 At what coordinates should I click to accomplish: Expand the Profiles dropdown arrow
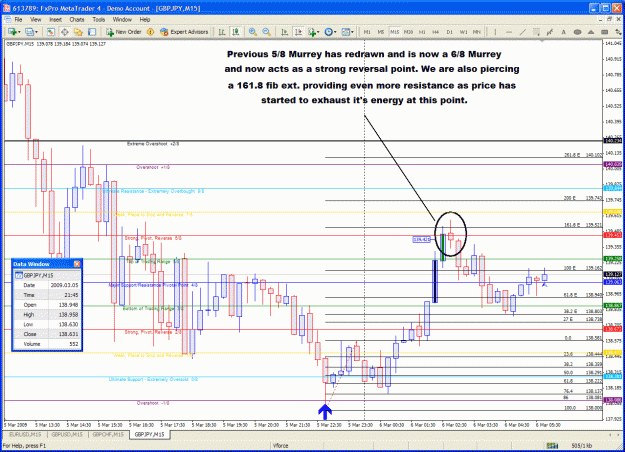pyautogui.click(x=36, y=32)
